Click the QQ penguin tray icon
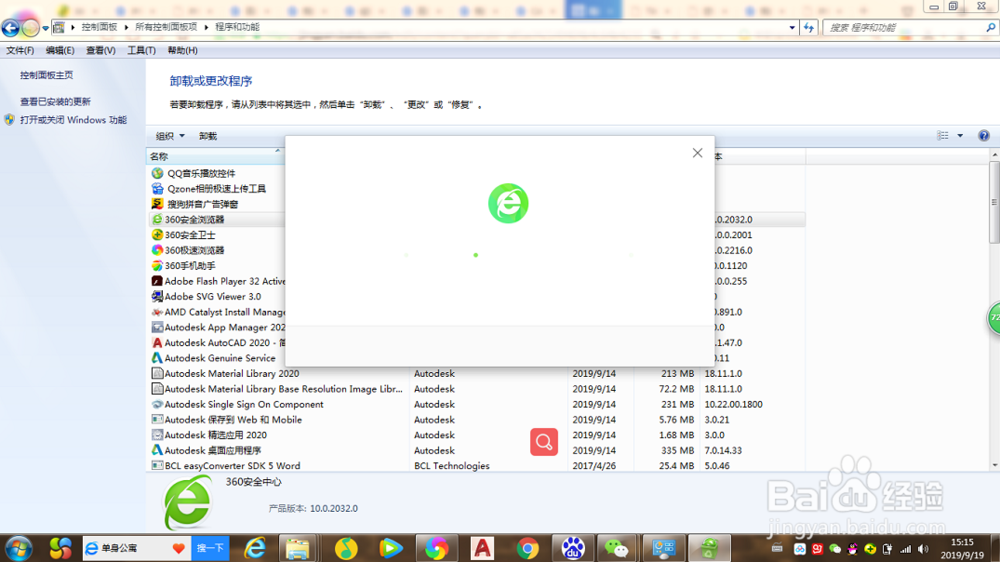 click(852, 549)
